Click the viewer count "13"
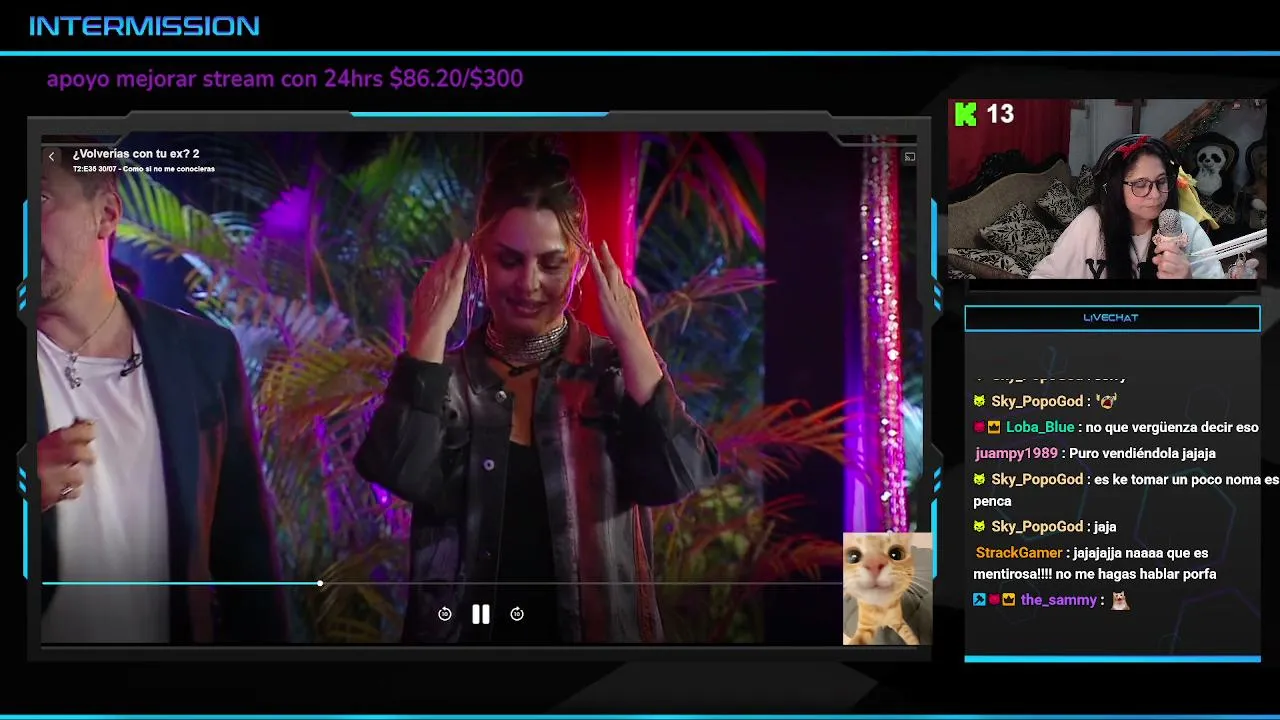Screen dimensions: 1280x720 click(x=1000, y=114)
